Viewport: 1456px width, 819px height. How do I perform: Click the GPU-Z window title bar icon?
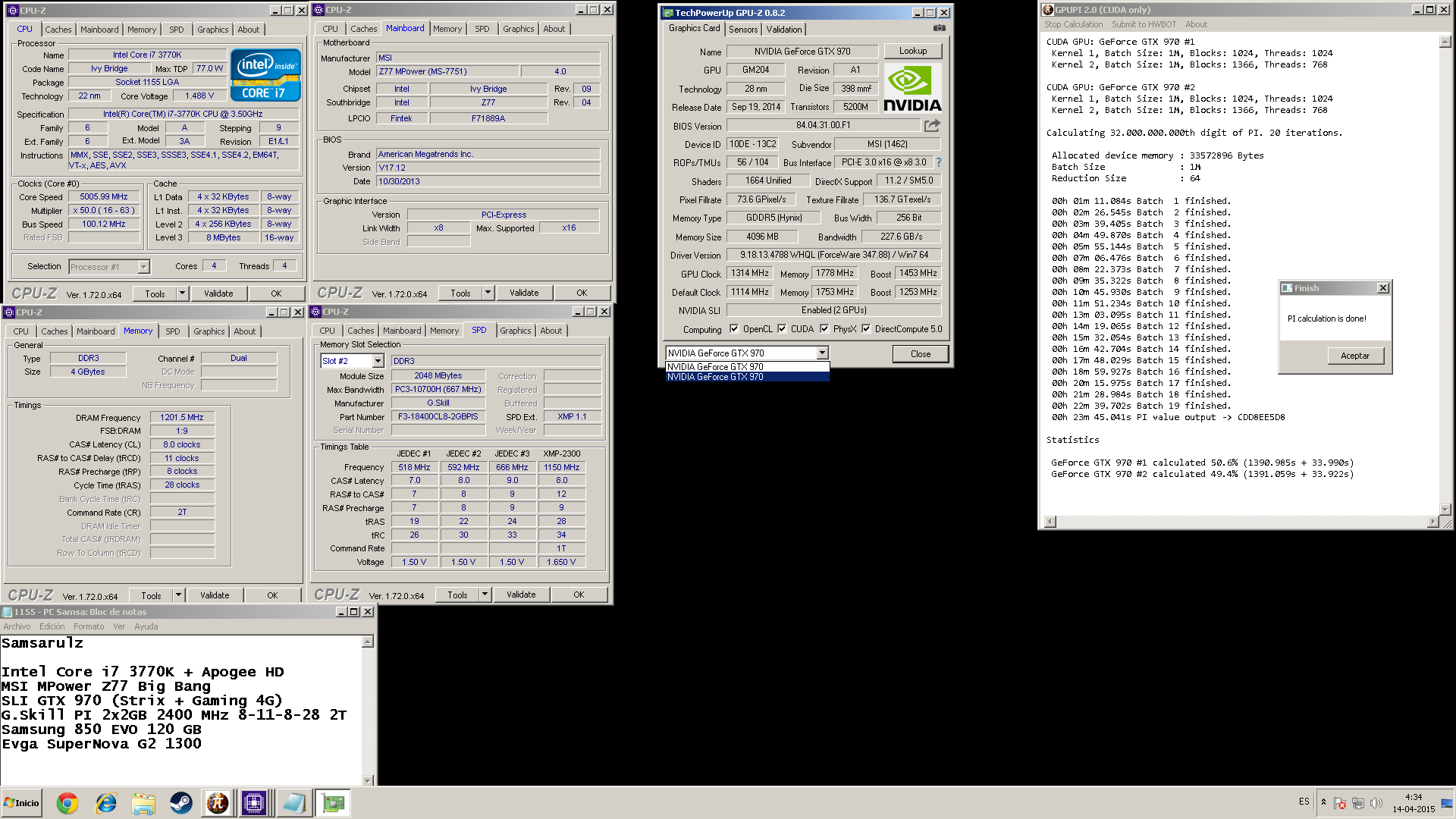pos(667,13)
